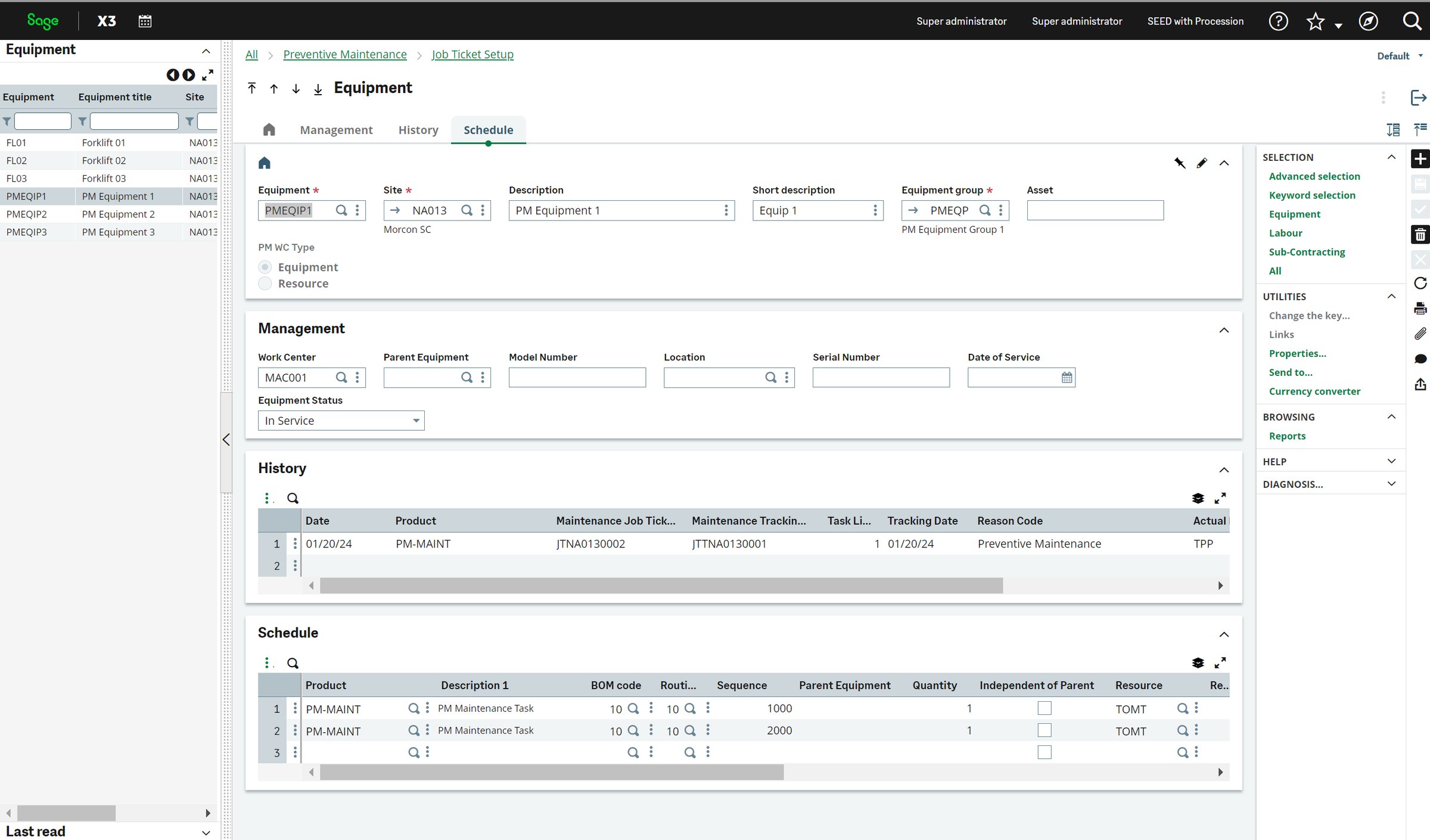Image resolution: width=1430 pixels, height=840 pixels.
Task: Open Reports under Browsing
Action: click(1288, 435)
